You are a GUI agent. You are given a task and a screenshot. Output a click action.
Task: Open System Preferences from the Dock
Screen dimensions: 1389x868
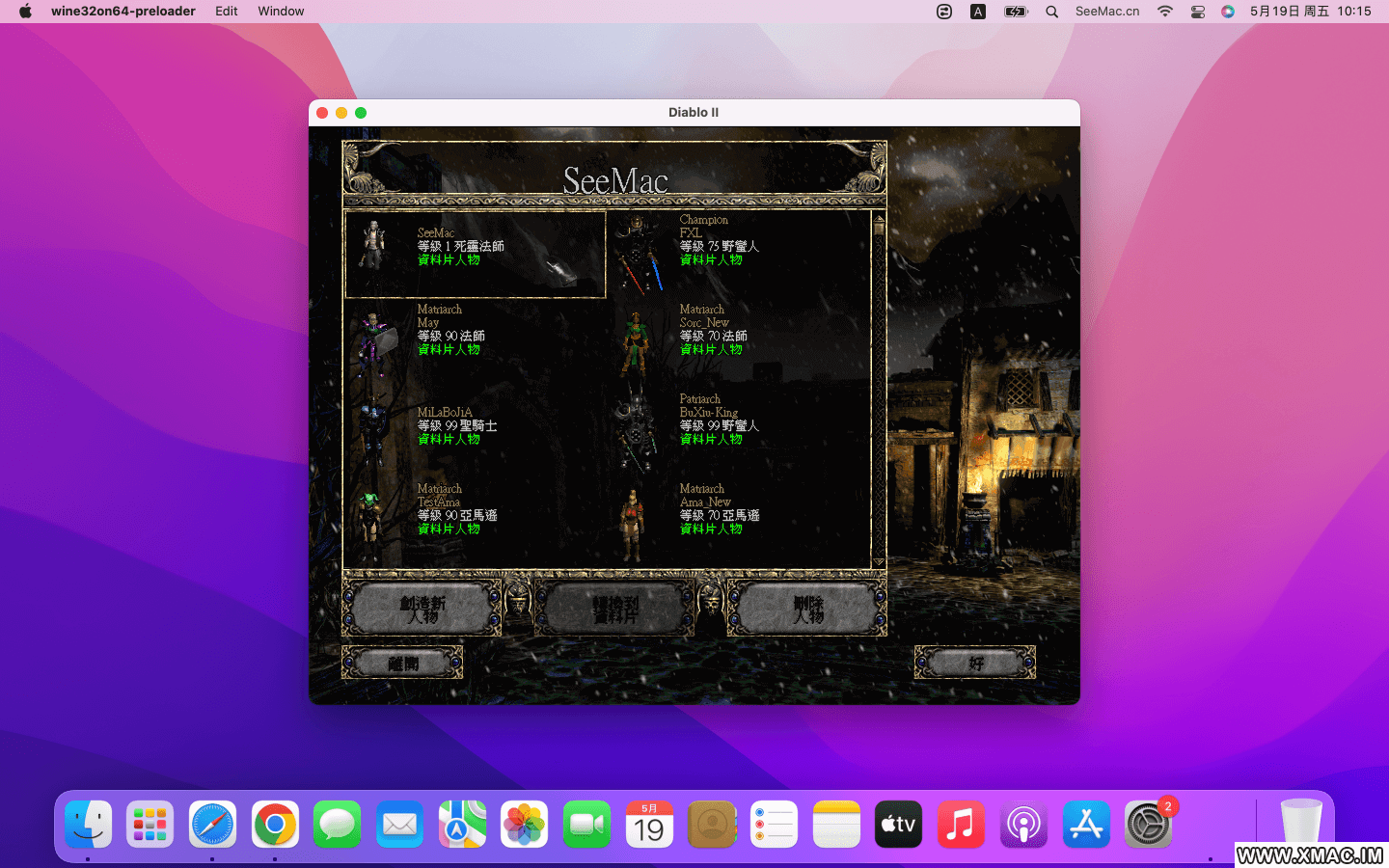1148,825
